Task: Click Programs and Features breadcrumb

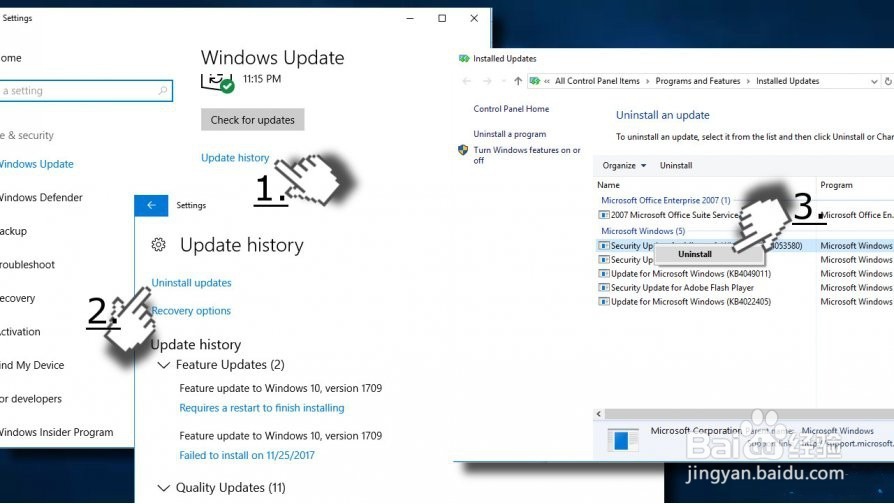Action: click(x=698, y=82)
